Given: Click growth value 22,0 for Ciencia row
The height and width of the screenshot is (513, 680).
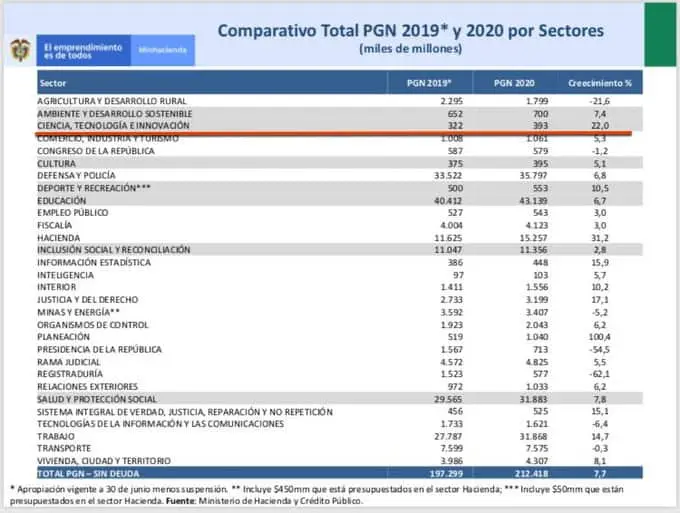Looking at the screenshot, I should tap(600, 126).
